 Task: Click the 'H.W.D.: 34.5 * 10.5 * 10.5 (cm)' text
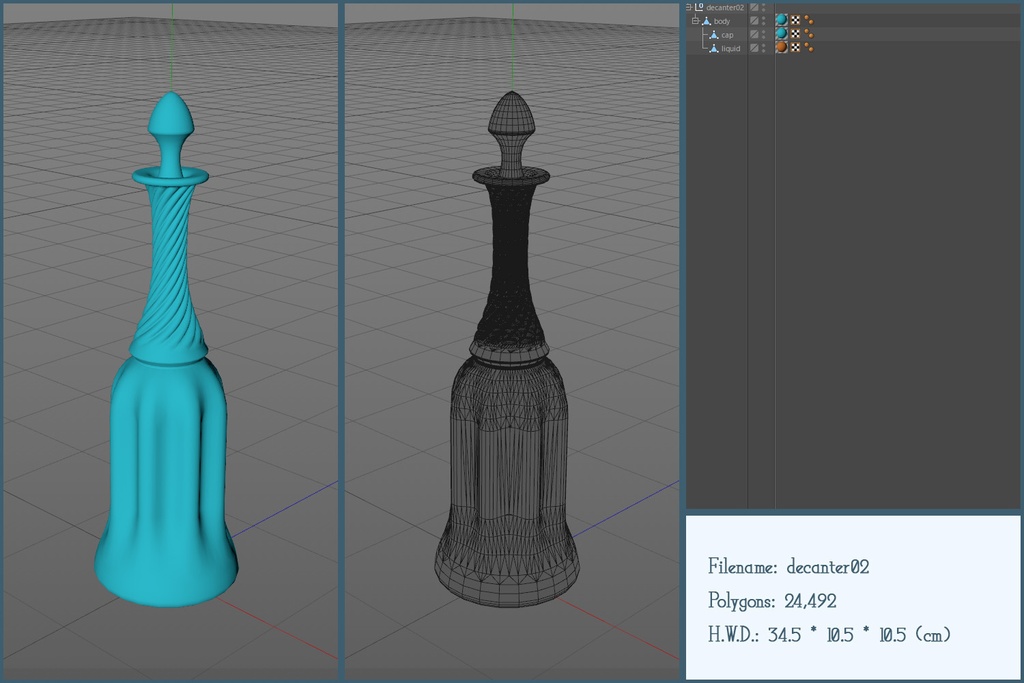(x=829, y=634)
